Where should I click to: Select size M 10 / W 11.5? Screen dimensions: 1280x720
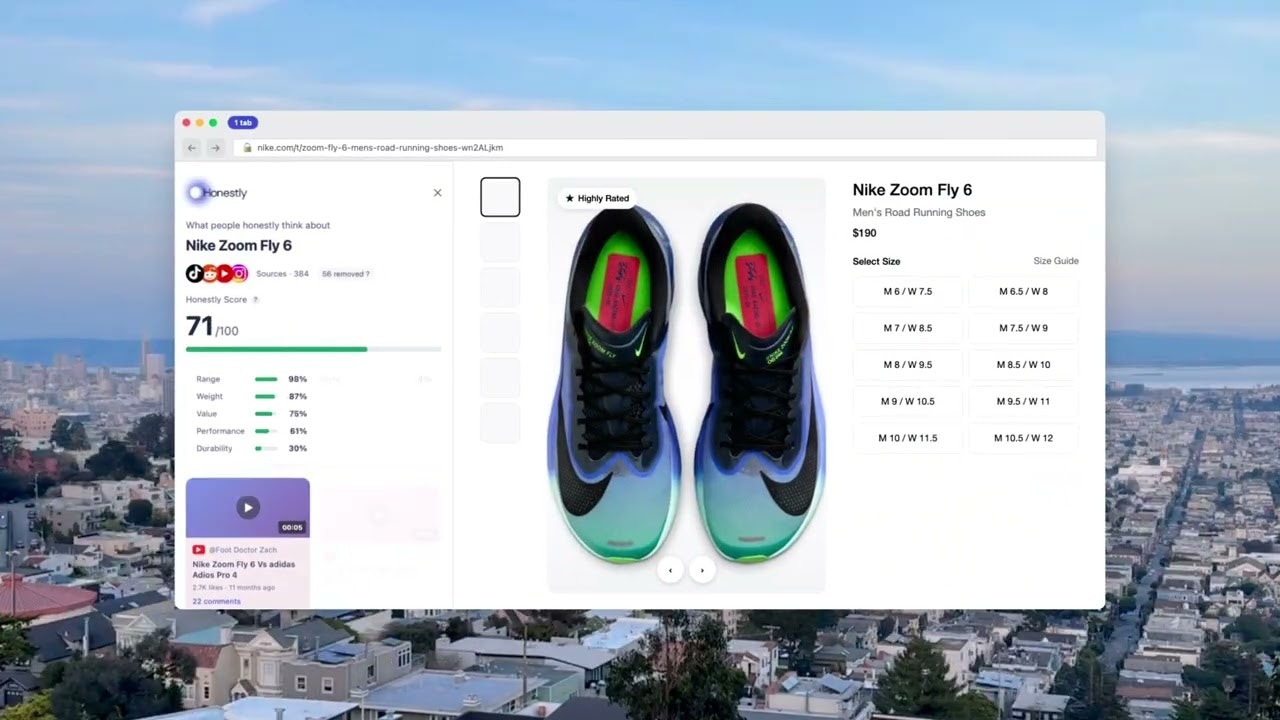(907, 438)
